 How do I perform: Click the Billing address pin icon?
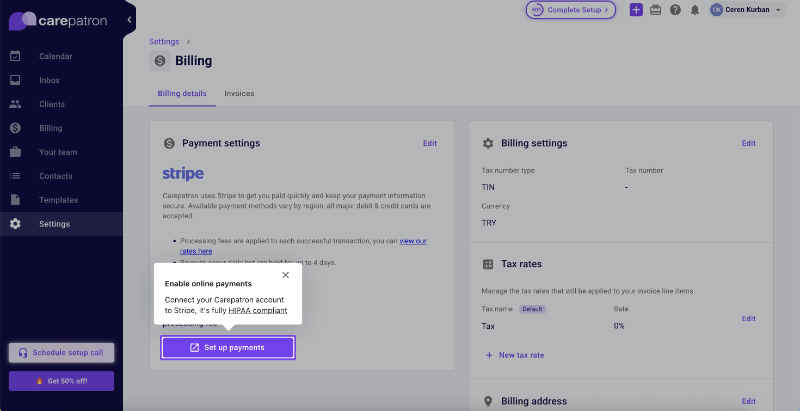[488, 401]
